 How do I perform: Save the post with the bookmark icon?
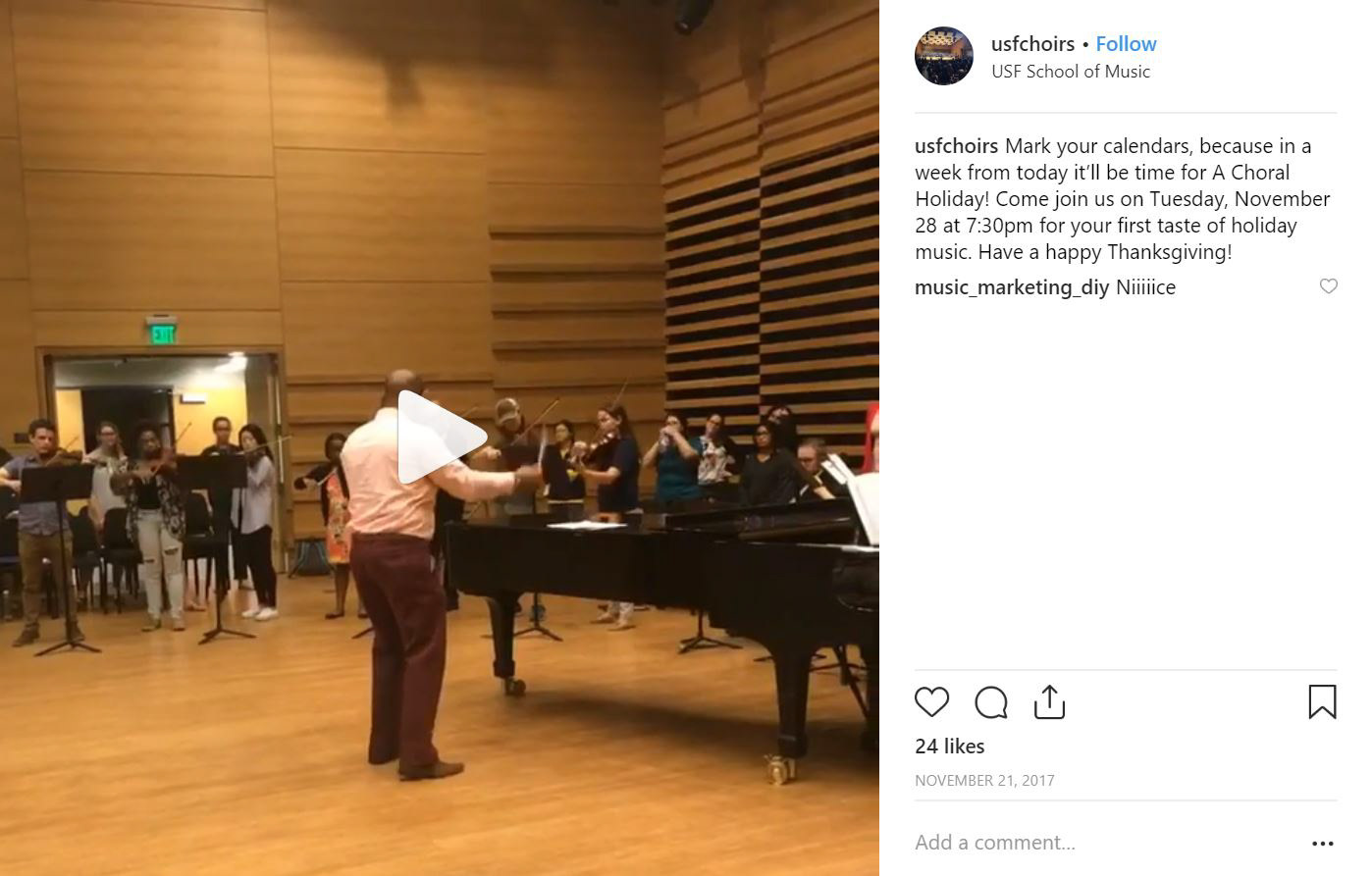[x=1322, y=702]
